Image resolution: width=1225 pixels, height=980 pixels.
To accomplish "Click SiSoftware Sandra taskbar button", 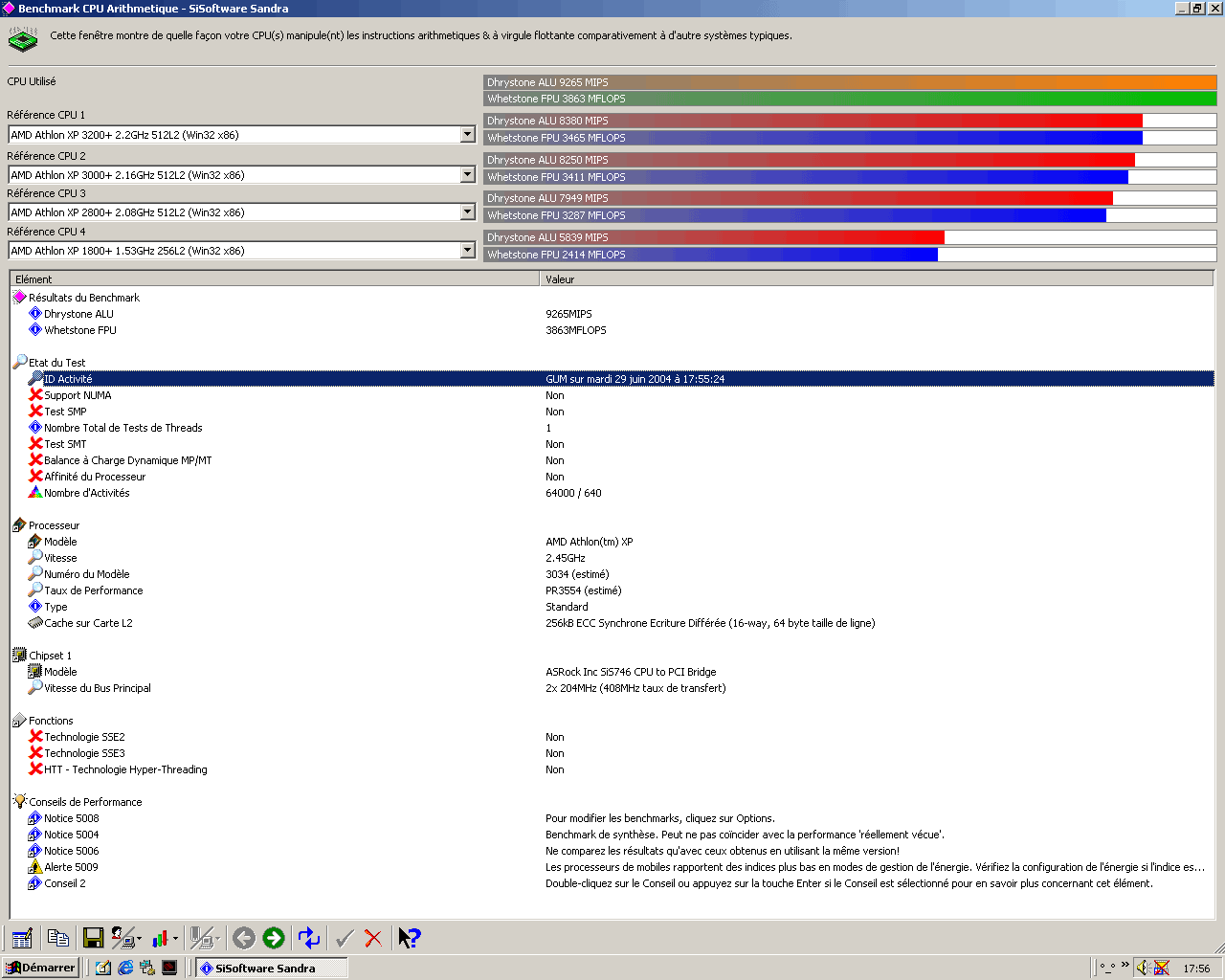I will [272, 968].
